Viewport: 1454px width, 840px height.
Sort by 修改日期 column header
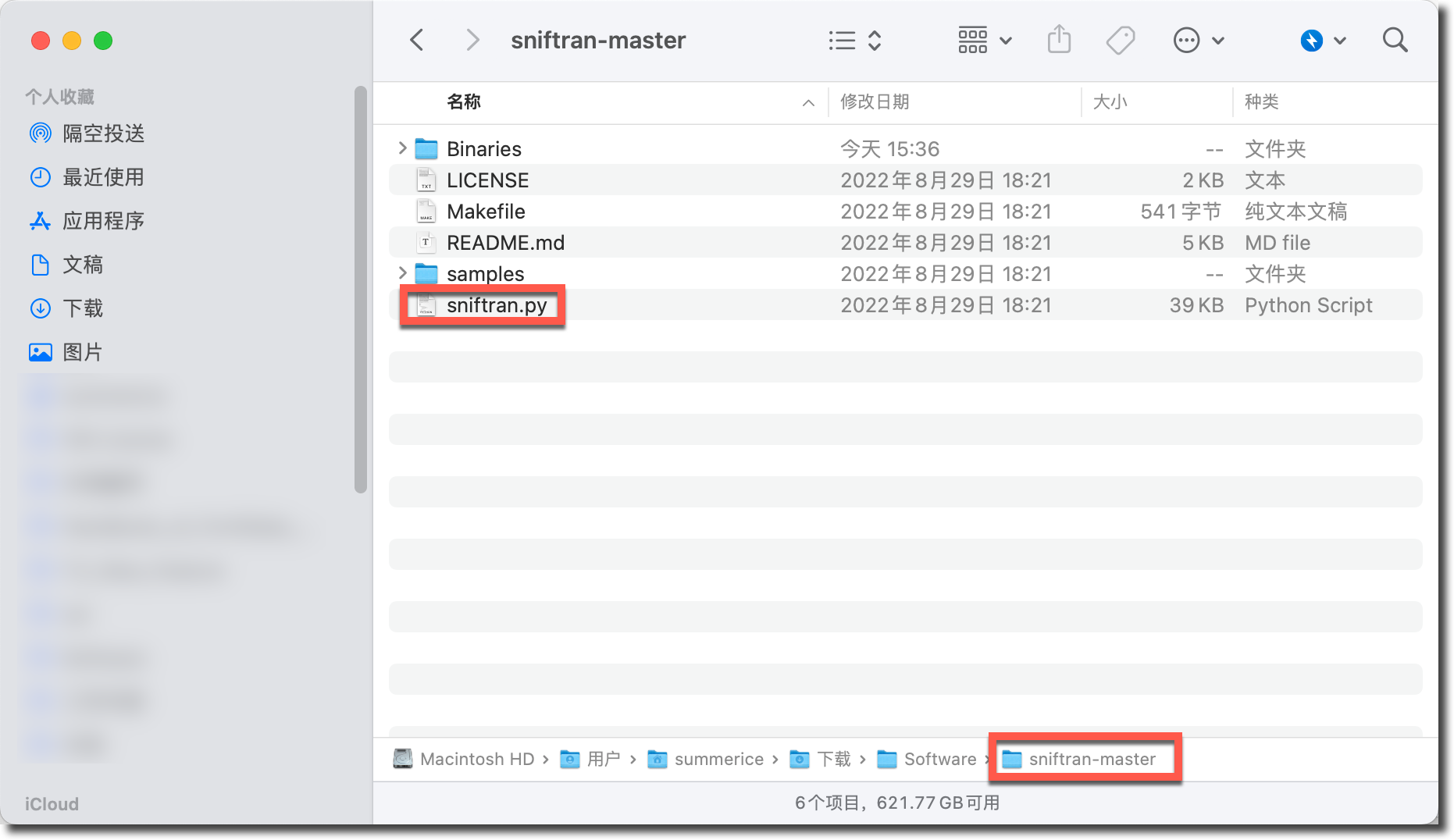tap(875, 101)
